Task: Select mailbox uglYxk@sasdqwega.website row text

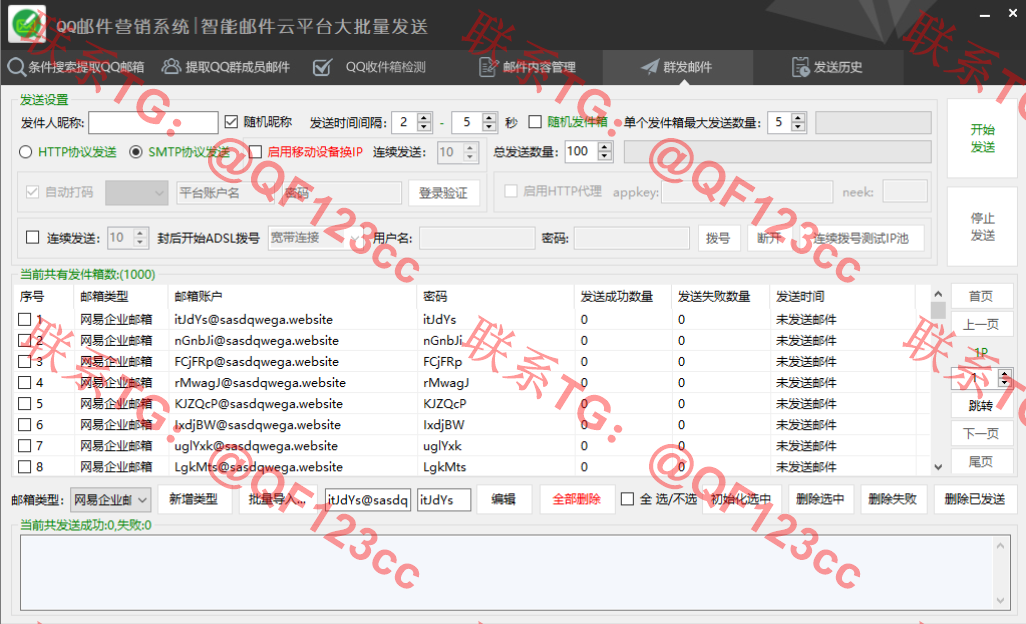Action: pyautogui.click(x=256, y=446)
